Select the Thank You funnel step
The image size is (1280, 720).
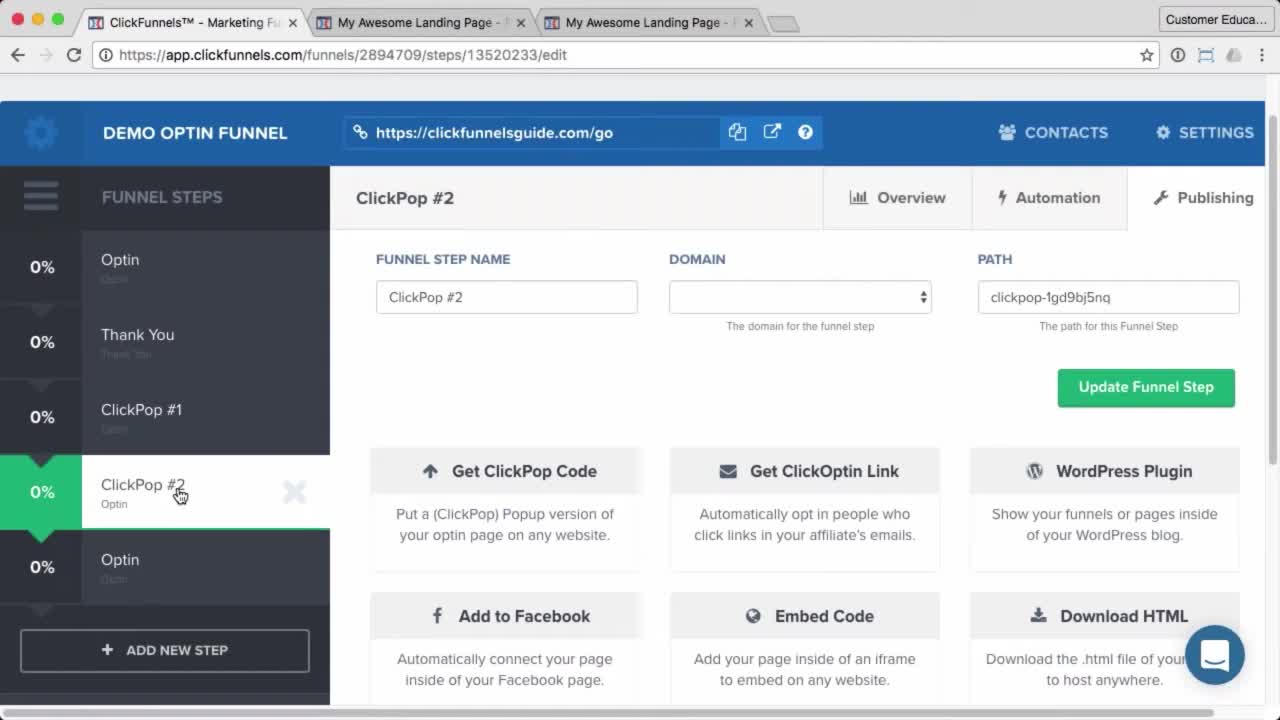[x=165, y=342]
